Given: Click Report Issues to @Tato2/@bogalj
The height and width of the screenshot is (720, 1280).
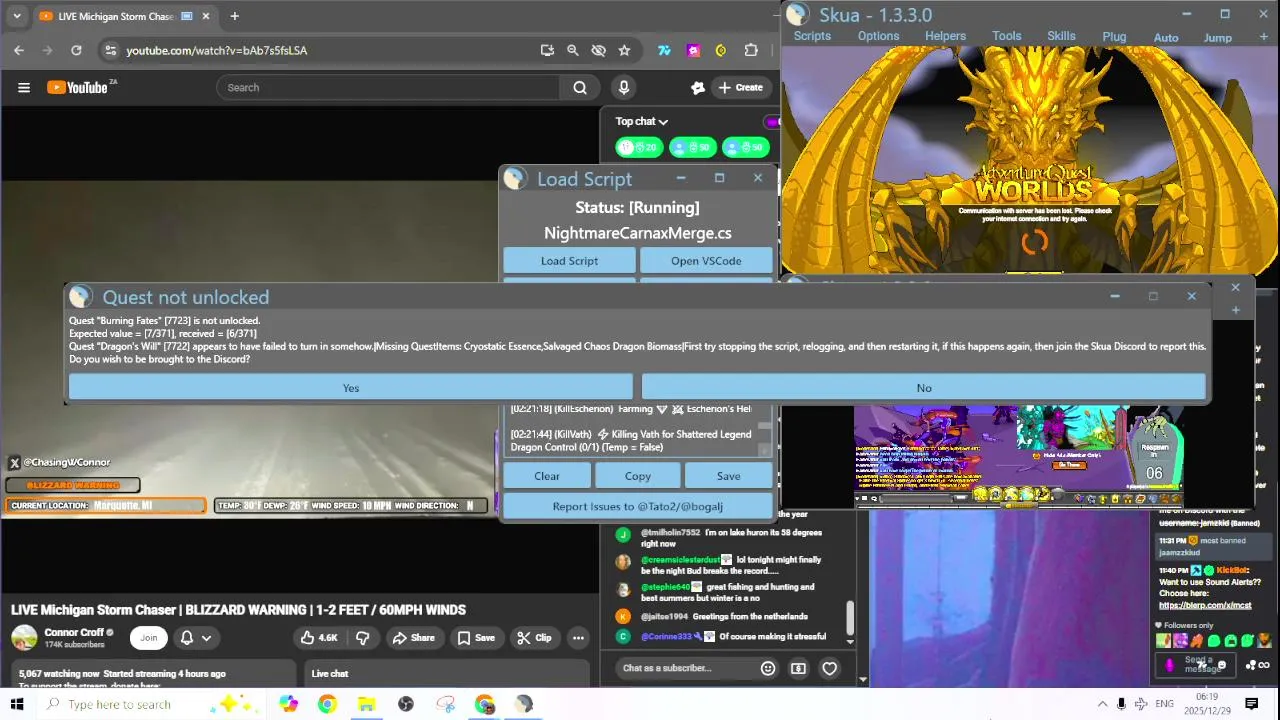Looking at the screenshot, I should tap(638, 506).
